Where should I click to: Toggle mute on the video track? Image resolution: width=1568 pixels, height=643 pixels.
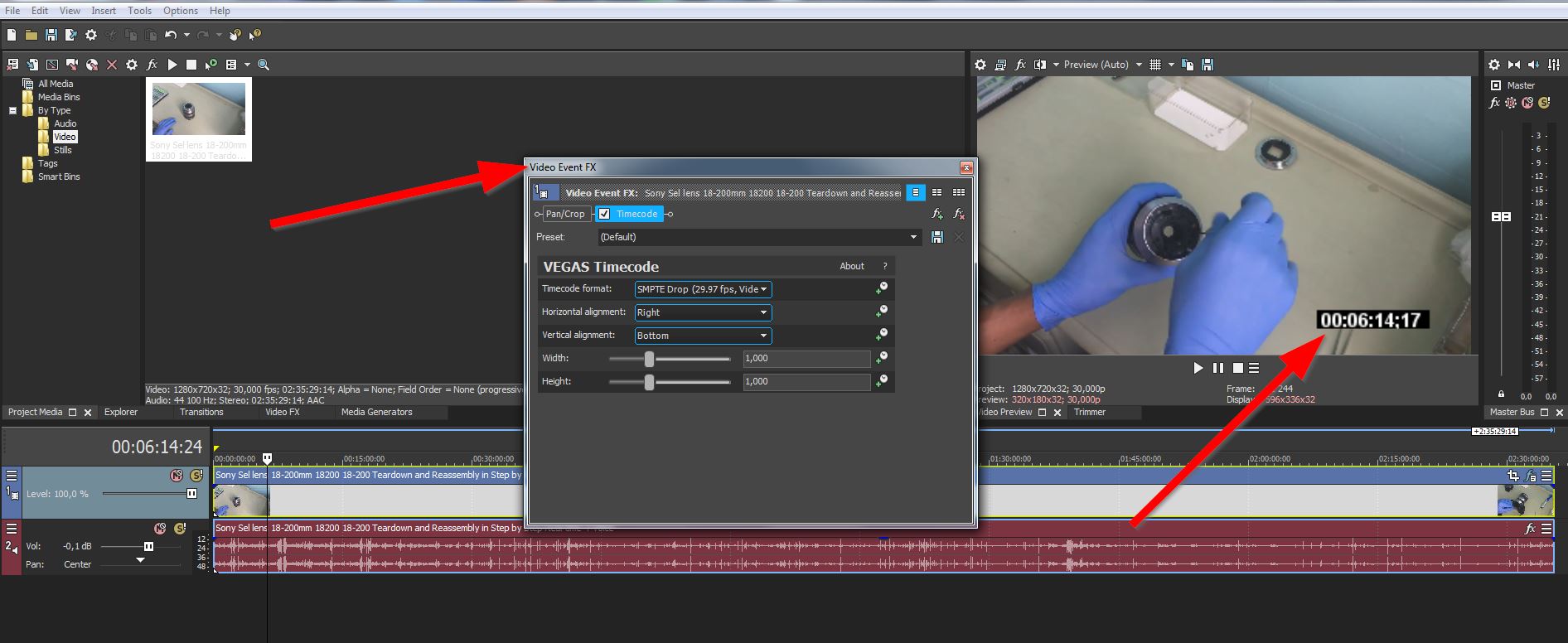177,476
